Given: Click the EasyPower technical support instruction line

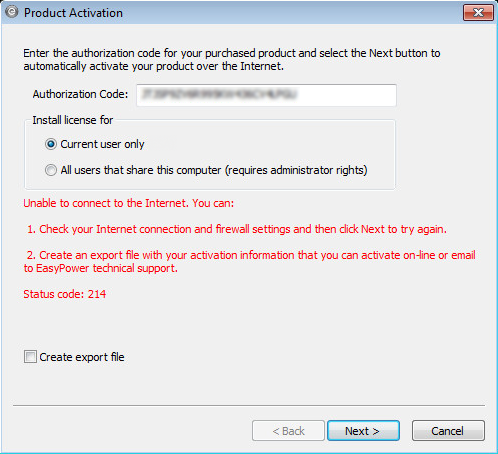Looking at the screenshot, I should [x=249, y=262].
